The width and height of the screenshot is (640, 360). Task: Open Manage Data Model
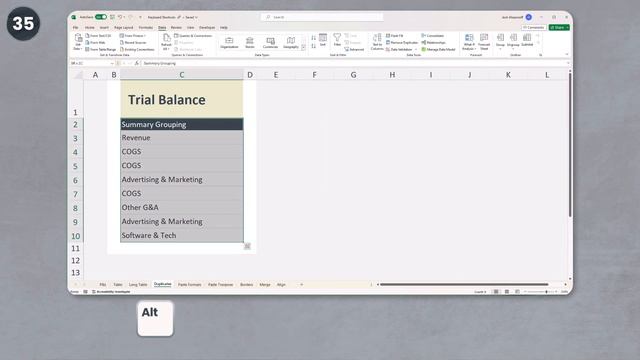pyautogui.click(x=438, y=49)
